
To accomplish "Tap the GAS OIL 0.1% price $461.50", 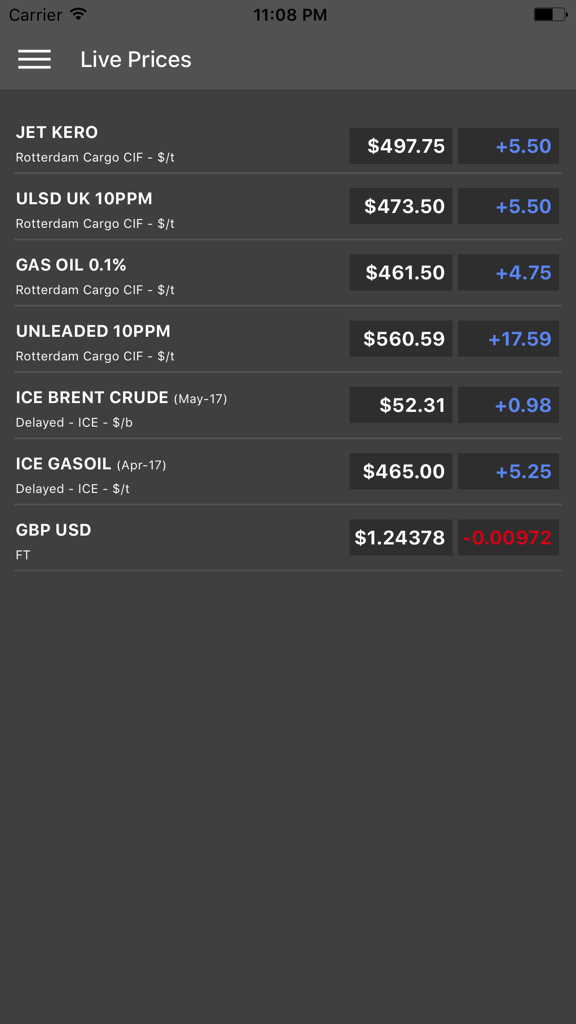I will coord(400,272).
